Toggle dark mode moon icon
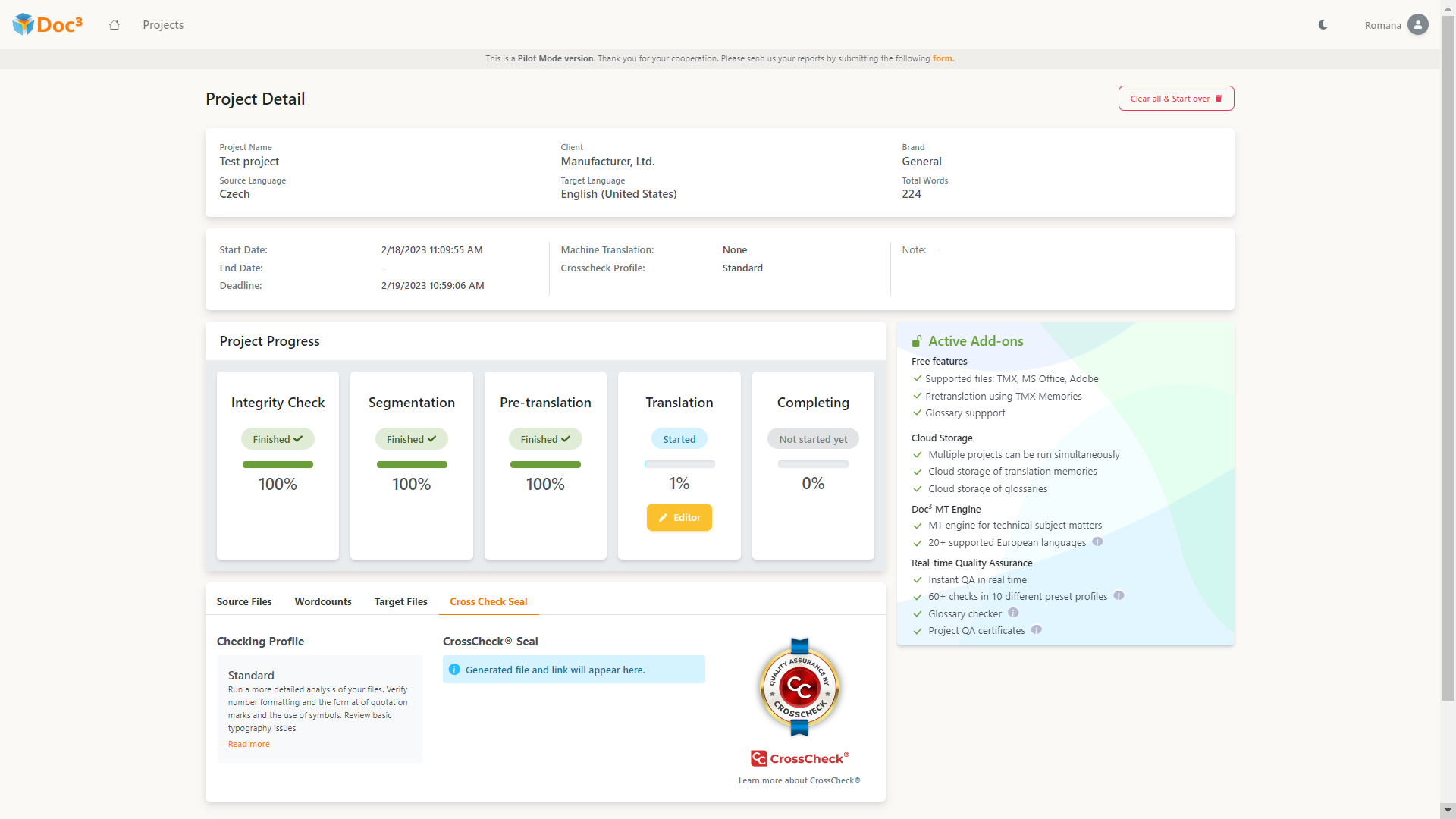 [x=1323, y=25]
